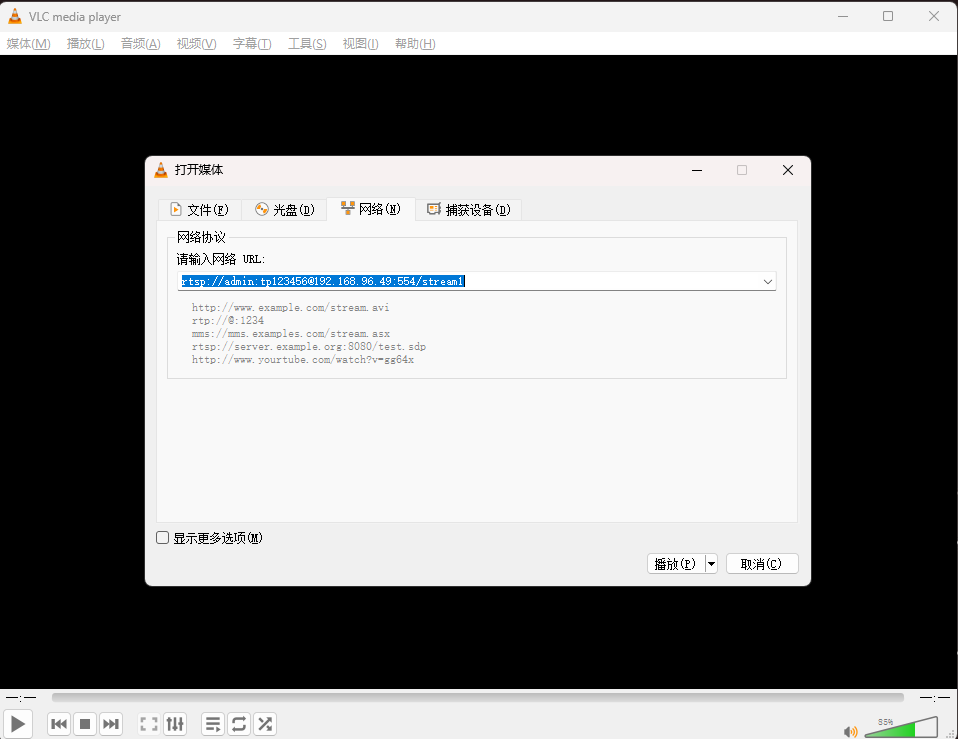Viewport: 958px width, 739px height.
Task: Open the 音频(A) menu
Action: (141, 43)
